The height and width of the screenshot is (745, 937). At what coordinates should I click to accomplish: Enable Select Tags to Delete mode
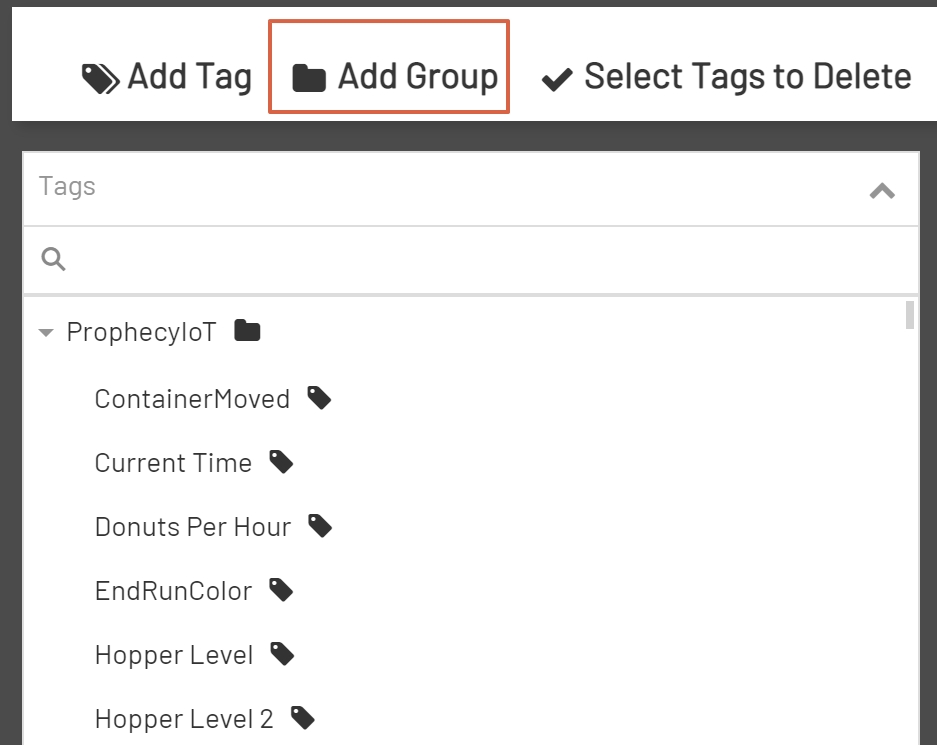pos(748,76)
